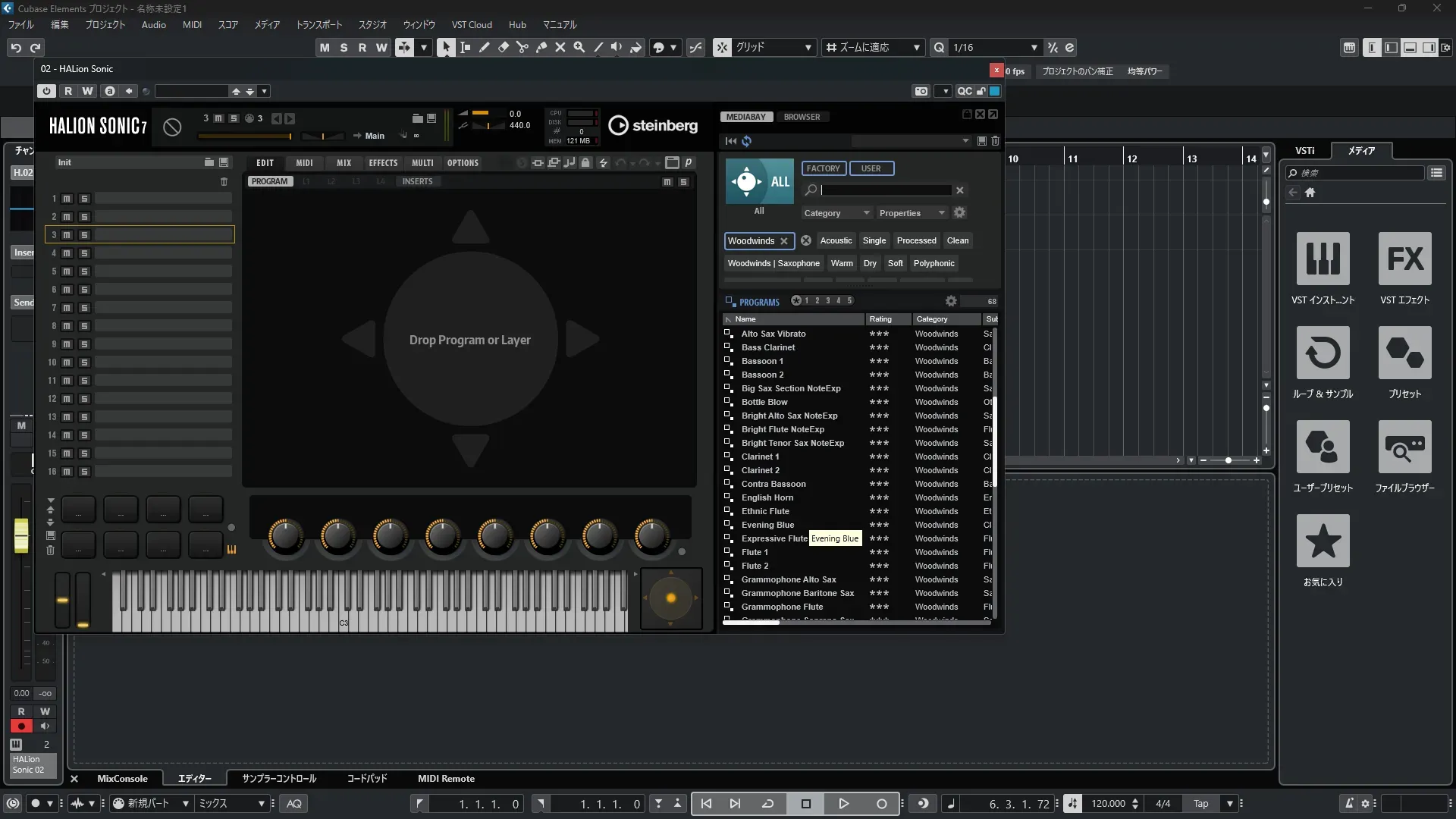The image size is (1456, 819).
Task: Open the Loops & Samples tile
Action: click(x=1323, y=353)
